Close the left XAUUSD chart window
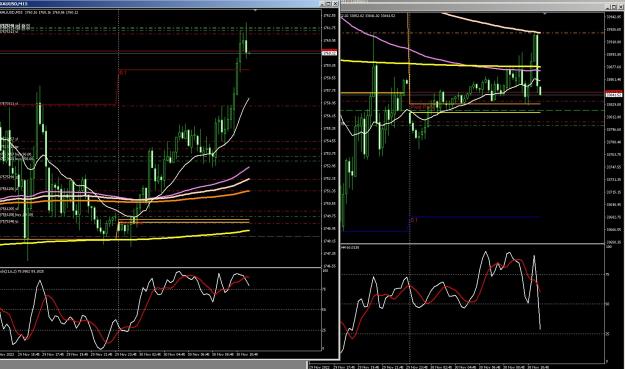The height and width of the screenshot is (369, 625). [335, 4]
